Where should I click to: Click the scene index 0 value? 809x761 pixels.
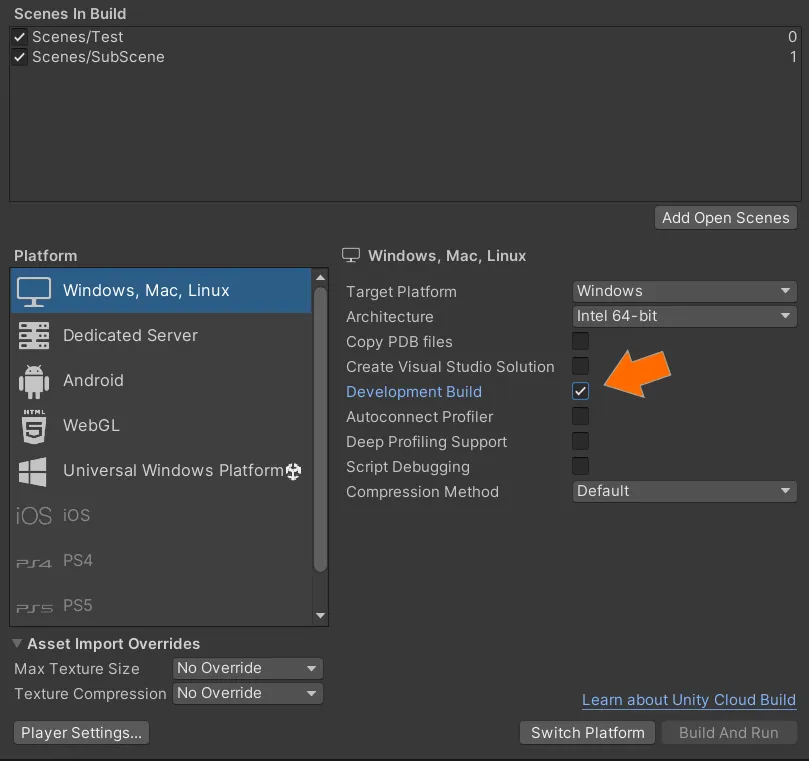(792, 37)
